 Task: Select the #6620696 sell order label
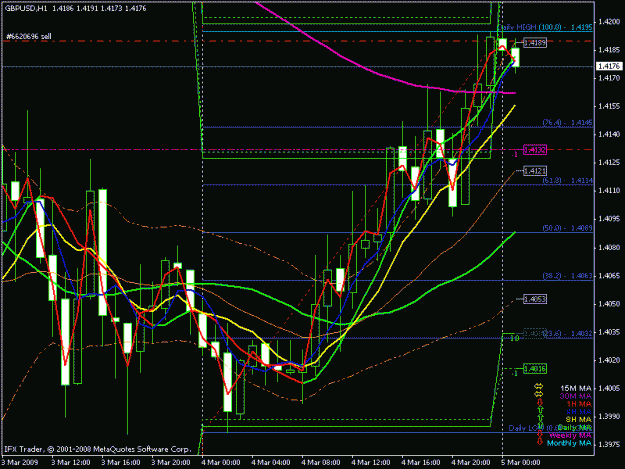point(29,37)
